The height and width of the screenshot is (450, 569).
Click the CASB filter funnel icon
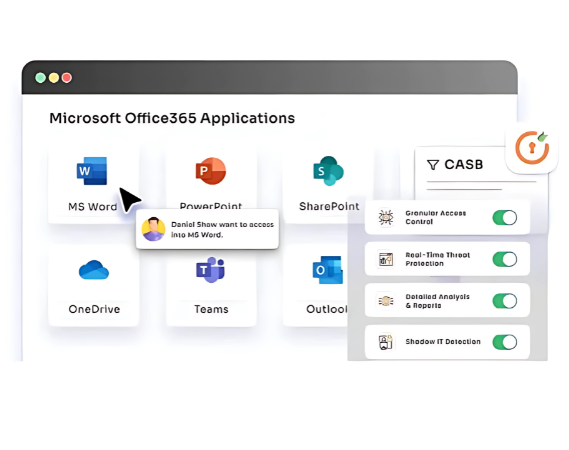coord(433,165)
